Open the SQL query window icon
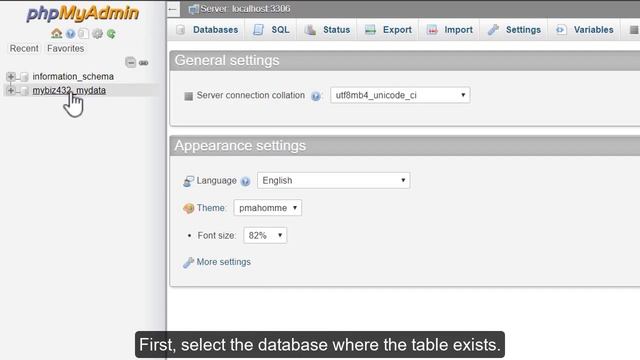 [84, 34]
